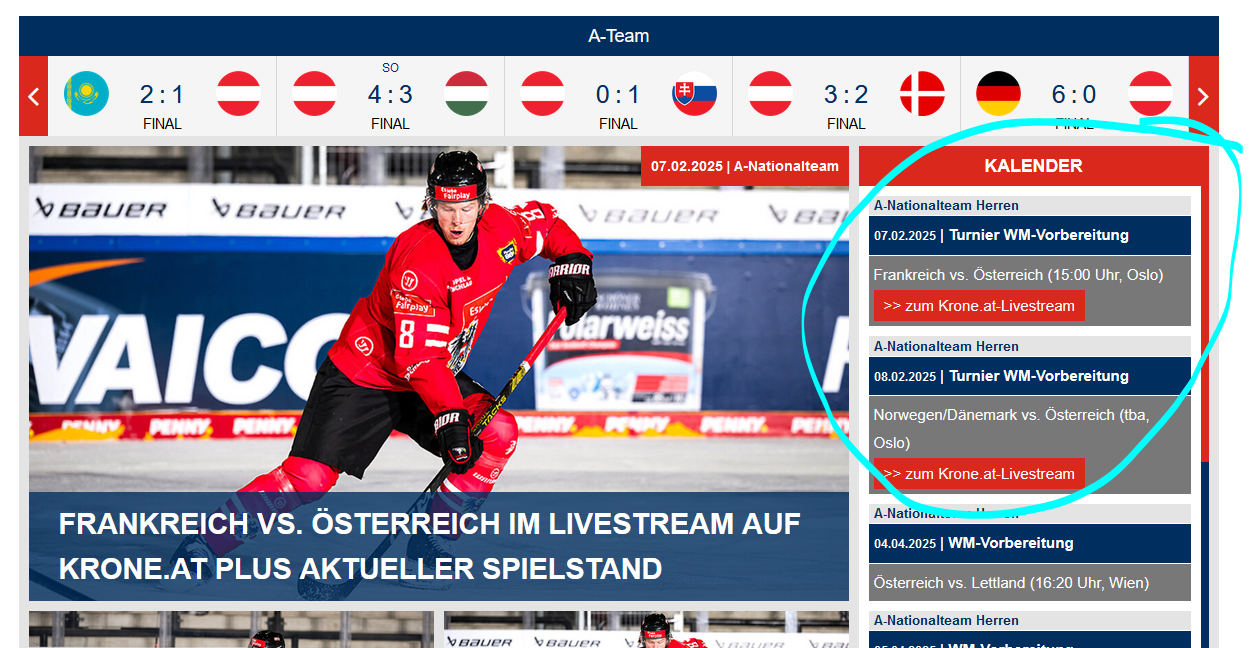The height and width of the screenshot is (648, 1251).
Task: Click the Austria flag beside the 2:1 score
Action: coord(239,94)
